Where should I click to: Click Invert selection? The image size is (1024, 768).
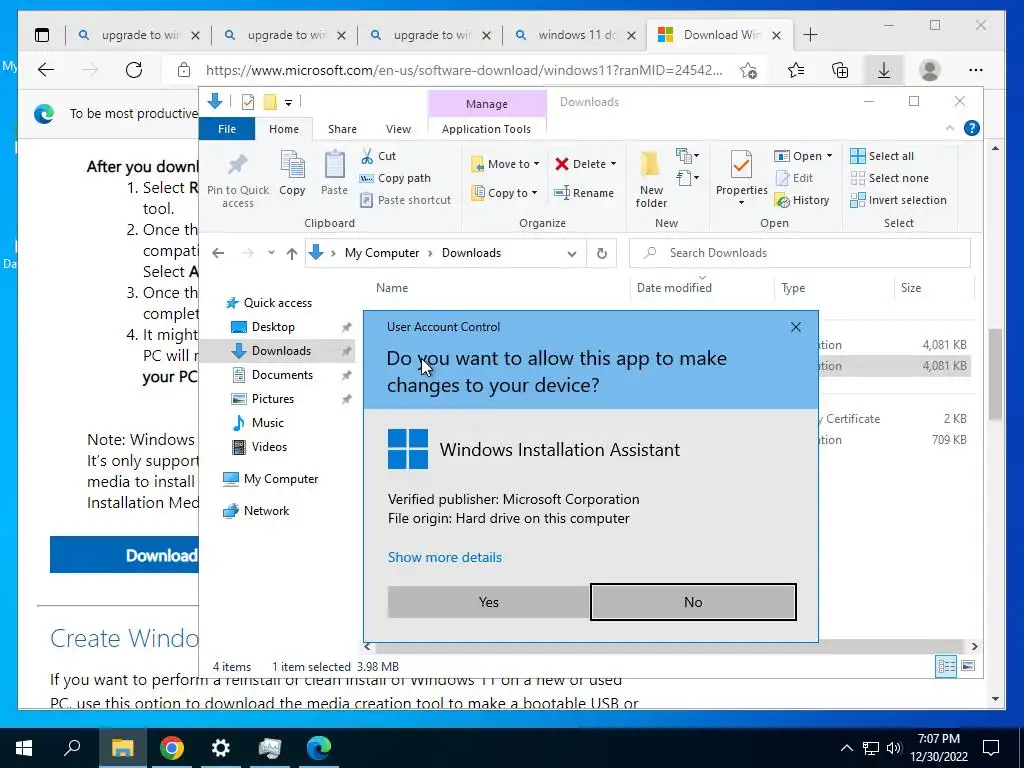898,200
